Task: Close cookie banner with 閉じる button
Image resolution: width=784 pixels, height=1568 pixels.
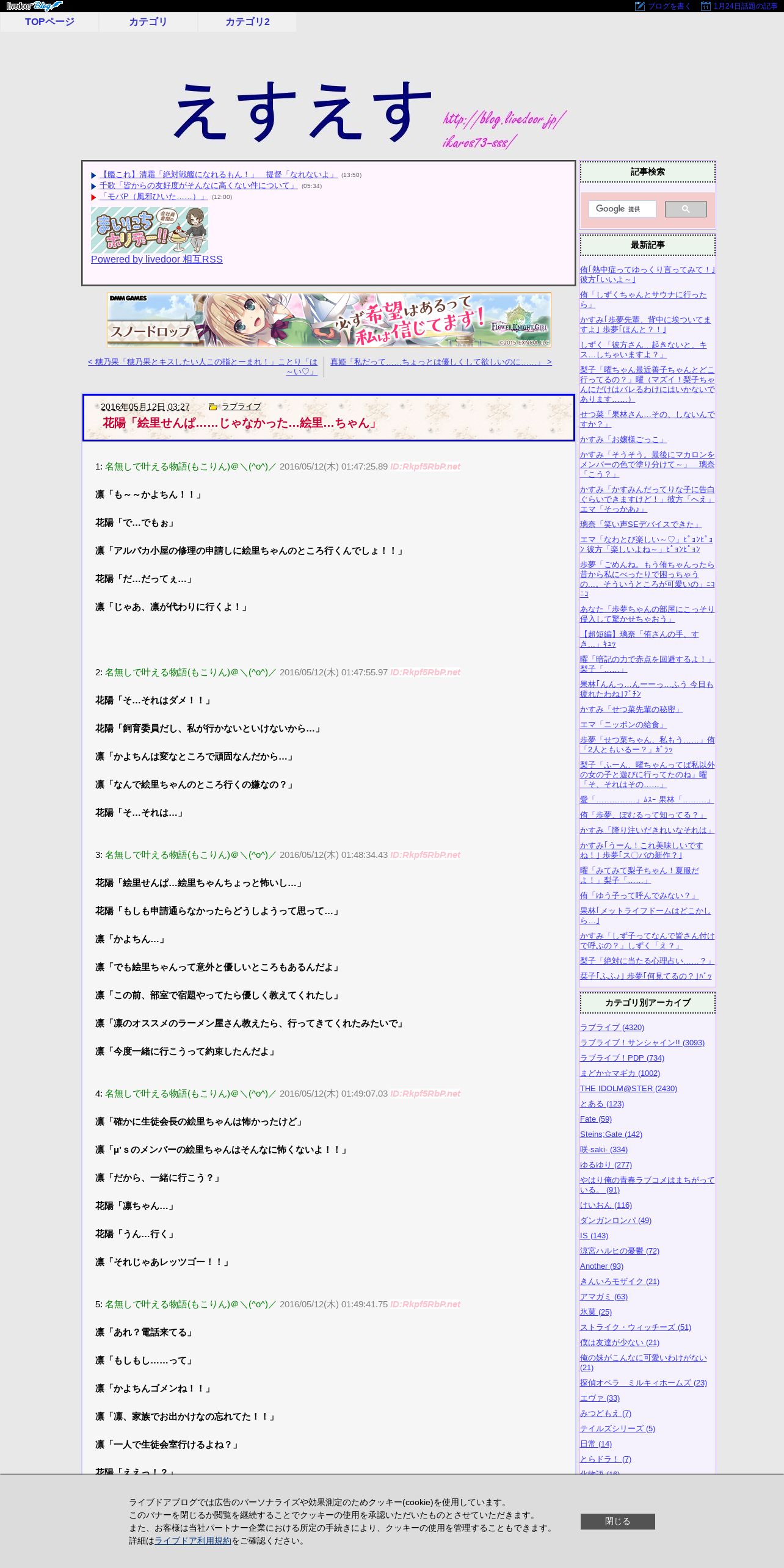Action: pyautogui.click(x=617, y=1521)
